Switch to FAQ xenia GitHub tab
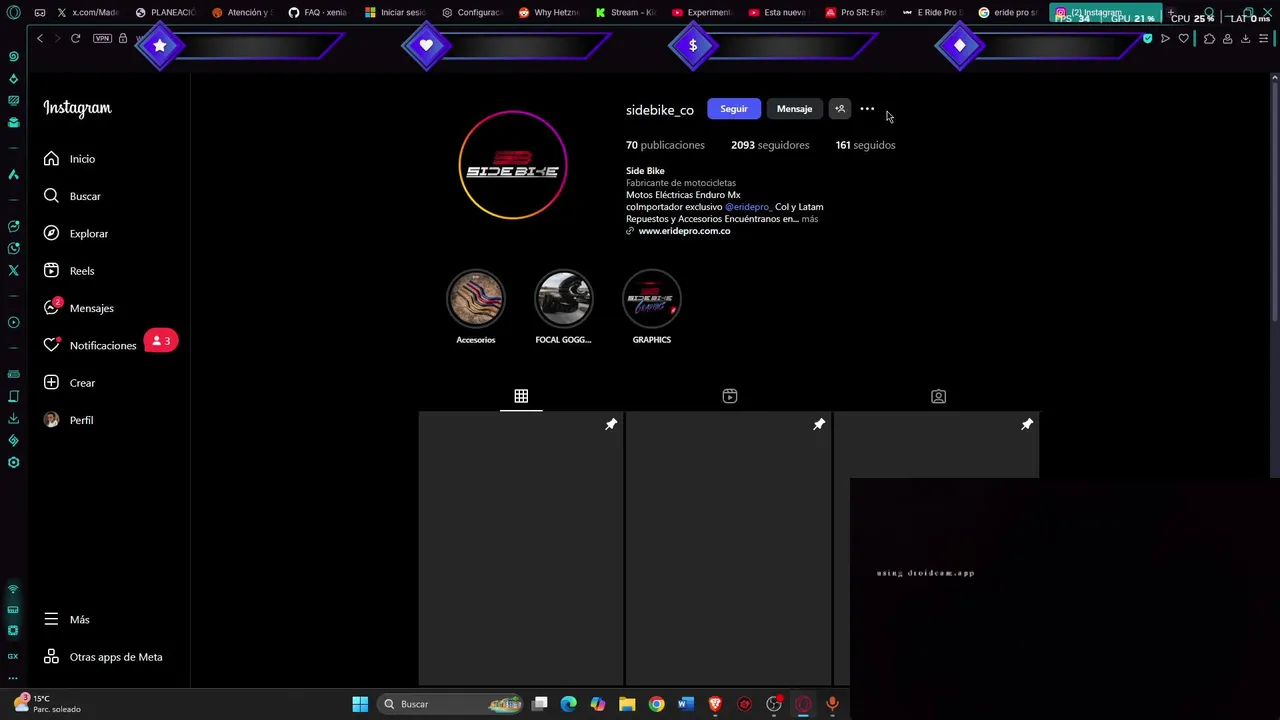Screen dimensions: 1280x720 pos(318,13)
